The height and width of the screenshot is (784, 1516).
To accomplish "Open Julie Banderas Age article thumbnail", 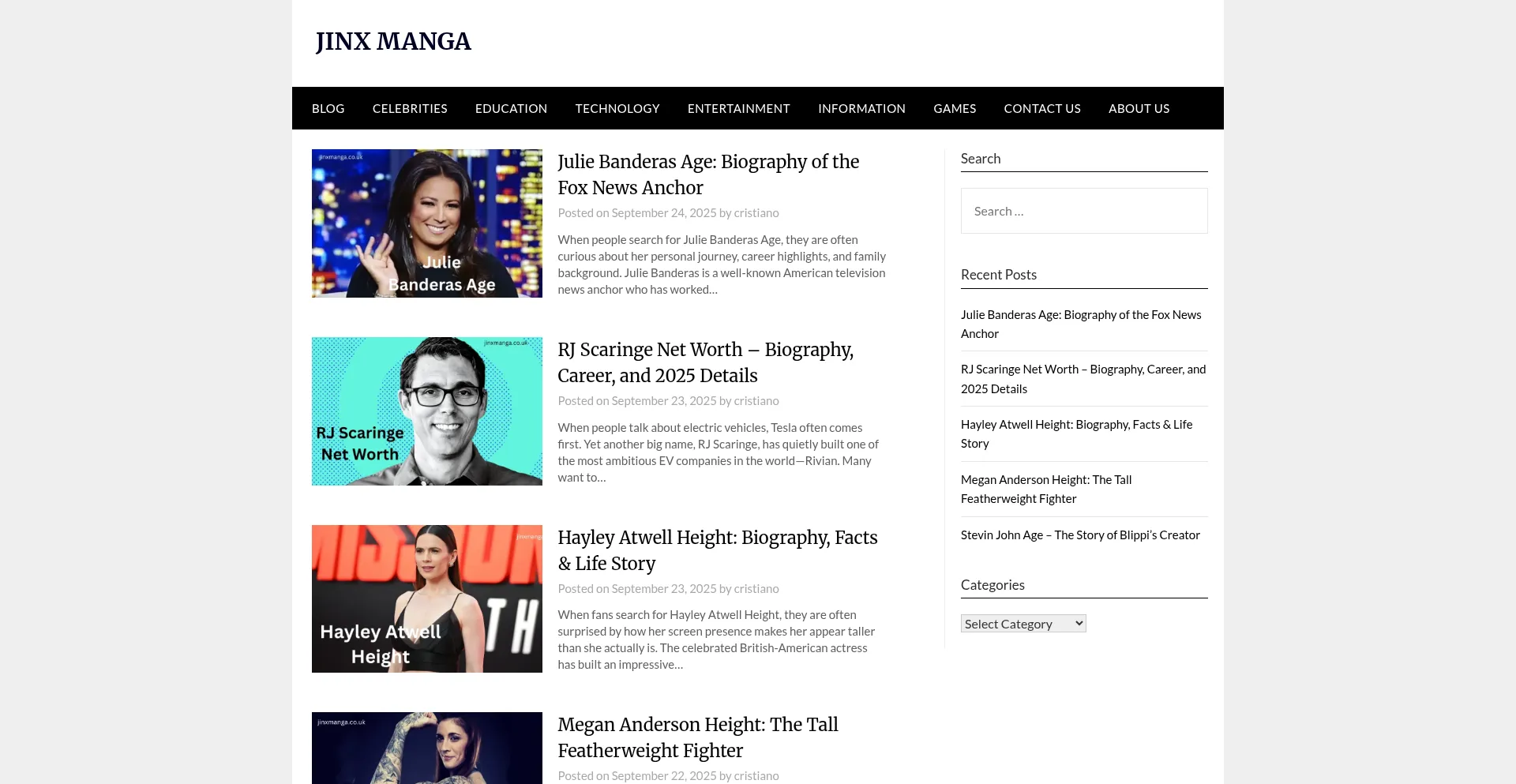I will pos(427,223).
